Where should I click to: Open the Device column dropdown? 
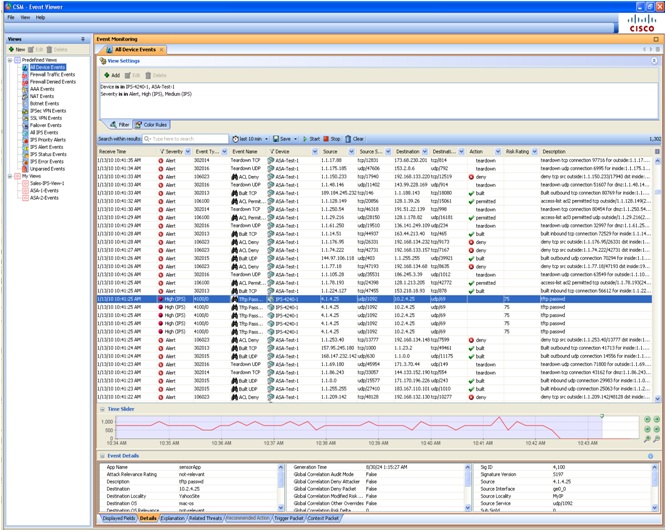pyautogui.click(x=315, y=152)
